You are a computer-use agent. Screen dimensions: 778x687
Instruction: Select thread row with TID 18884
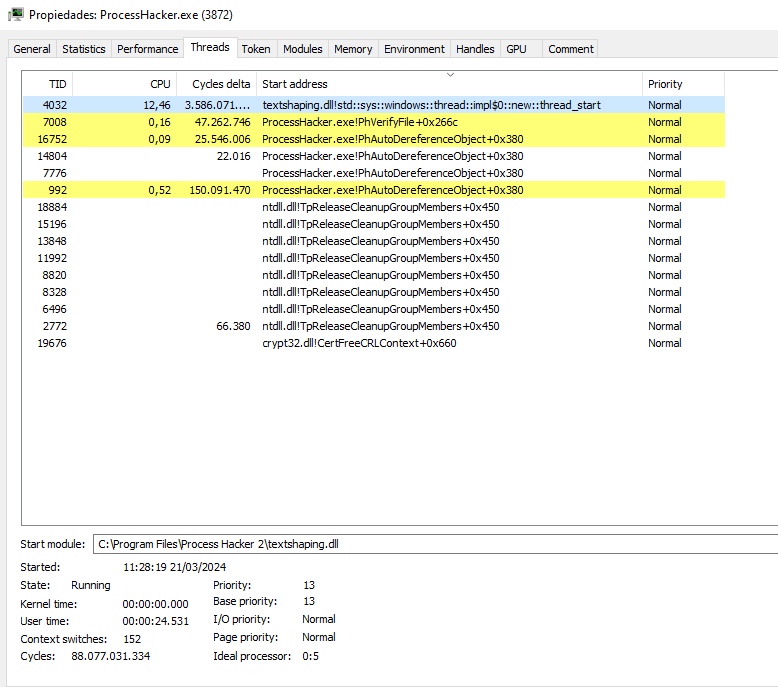pyautogui.click(x=374, y=207)
